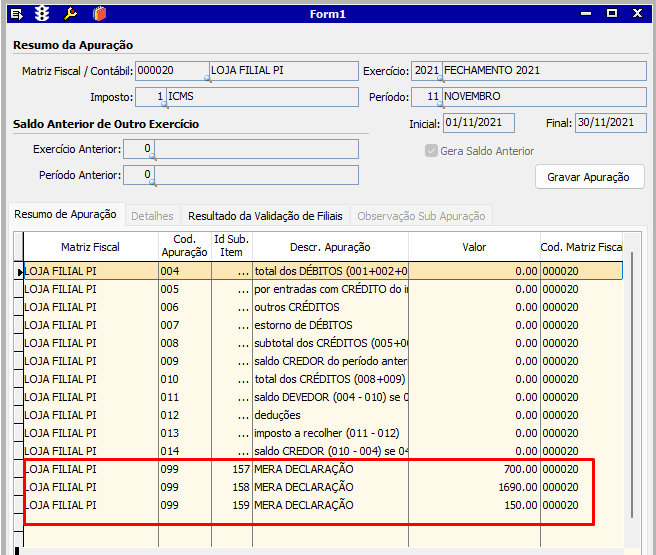Click the traffic light icon

42,14
